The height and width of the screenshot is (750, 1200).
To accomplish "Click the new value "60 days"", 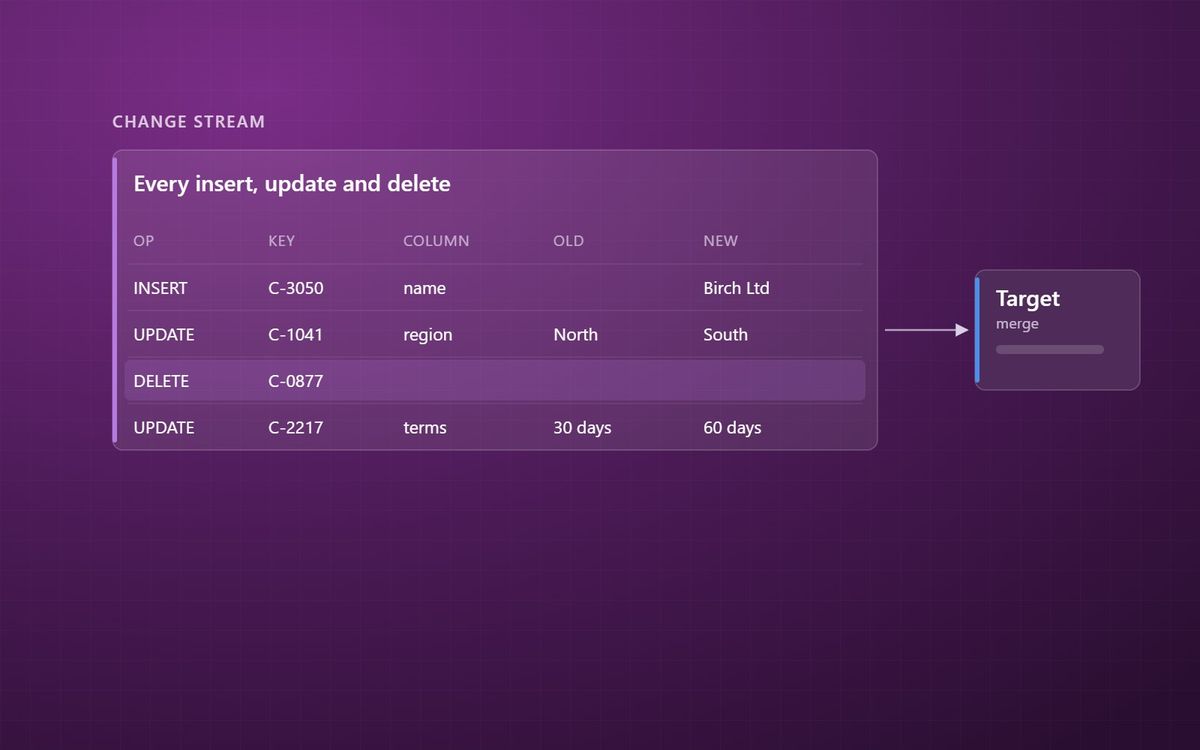I will coord(732,428).
